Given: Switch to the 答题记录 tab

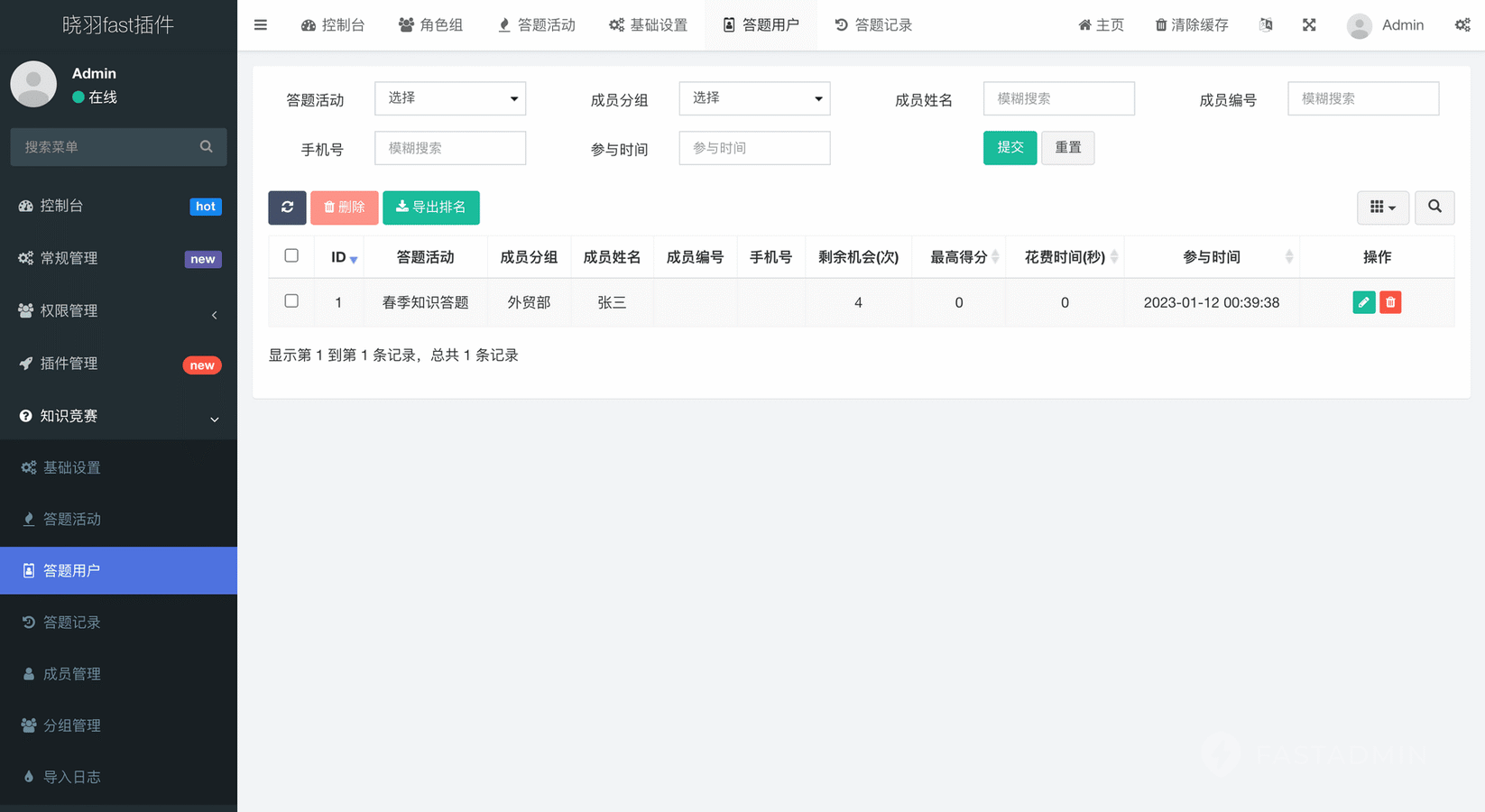Looking at the screenshot, I should (x=873, y=25).
